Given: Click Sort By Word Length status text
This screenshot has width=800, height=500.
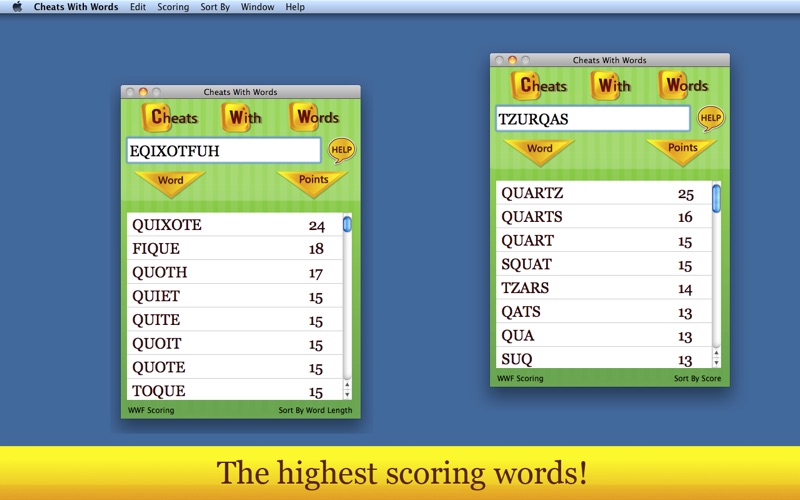Looking at the screenshot, I should point(315,410).
